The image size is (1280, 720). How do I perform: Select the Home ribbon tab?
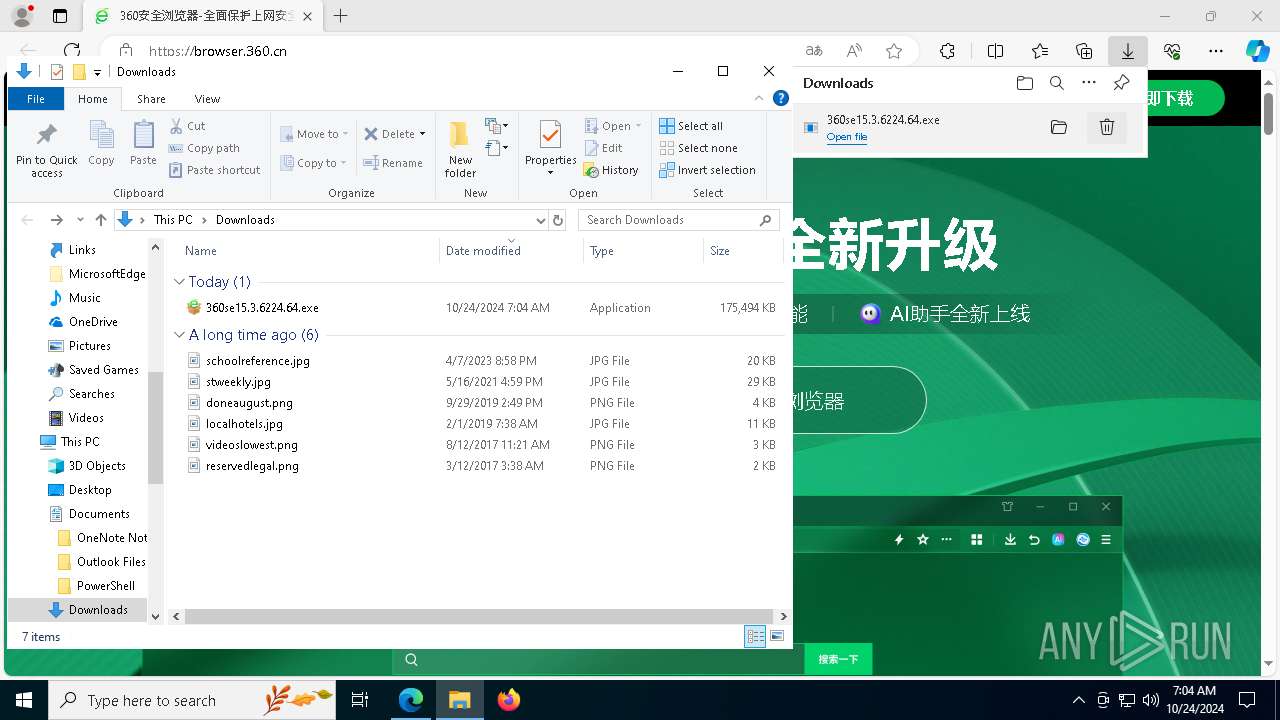tap(93, 99)
